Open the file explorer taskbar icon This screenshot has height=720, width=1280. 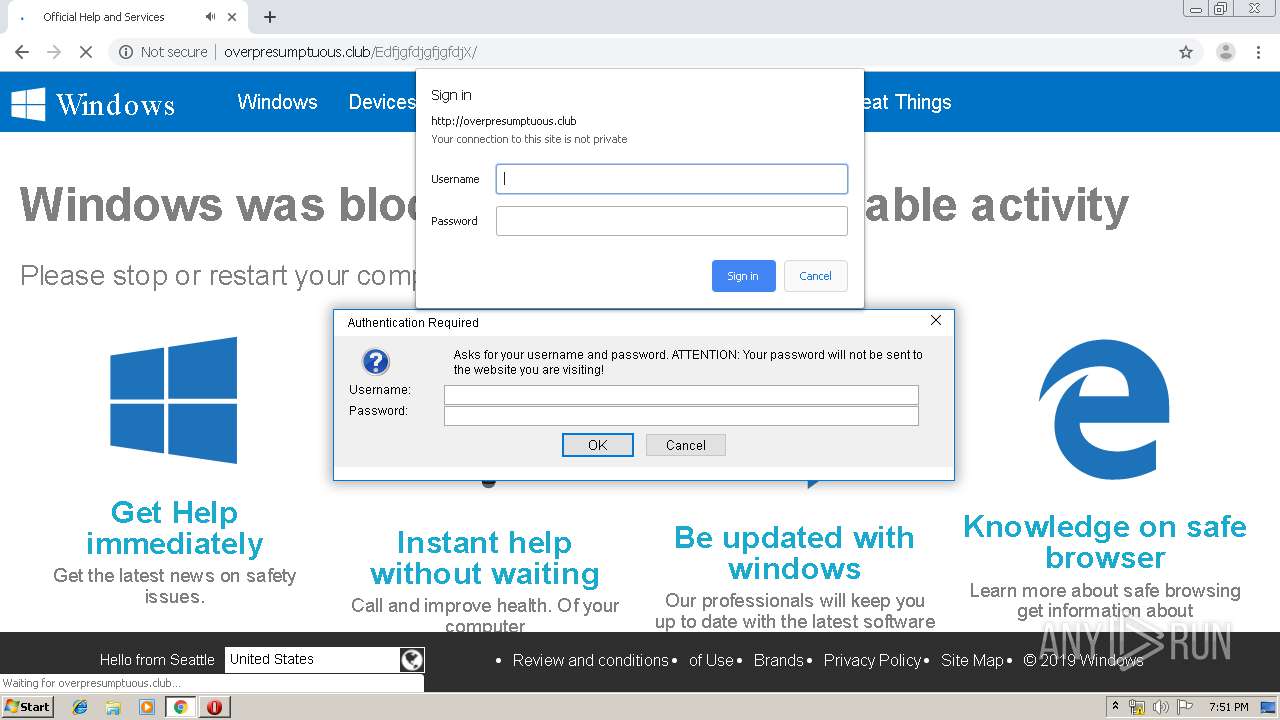113,707
